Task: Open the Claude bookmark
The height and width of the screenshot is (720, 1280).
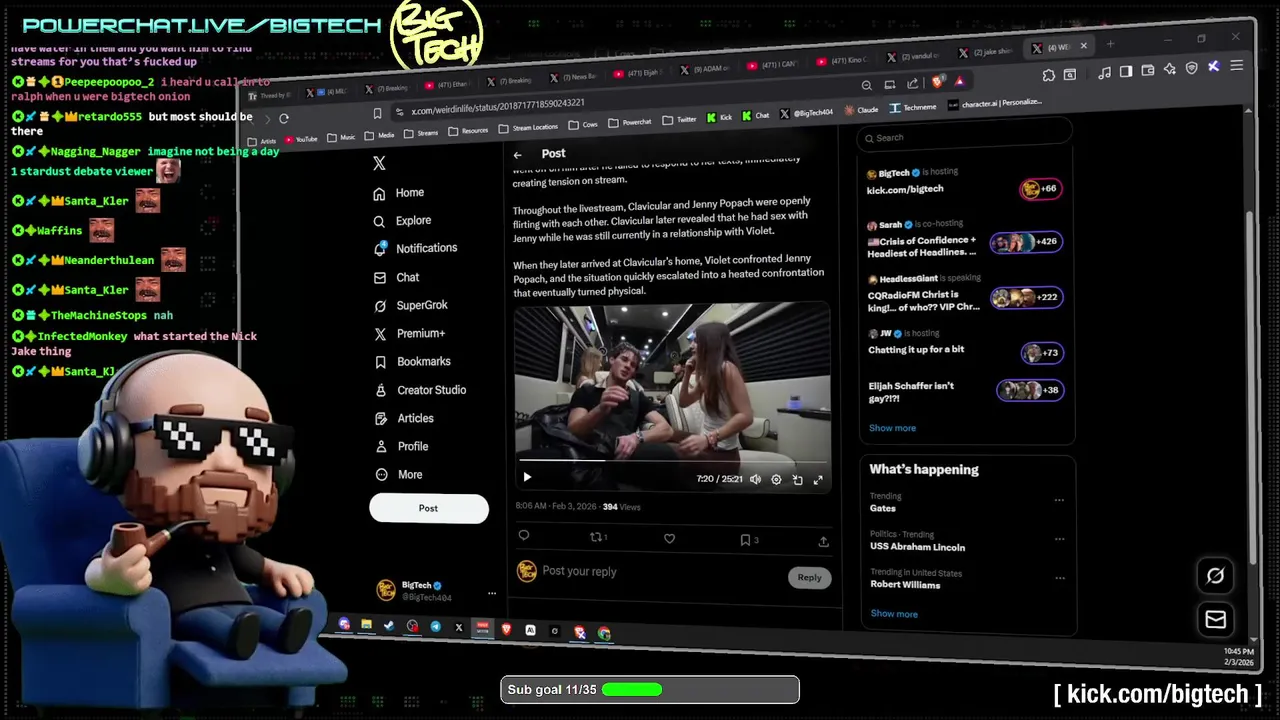Action: (x=861, y=110)
